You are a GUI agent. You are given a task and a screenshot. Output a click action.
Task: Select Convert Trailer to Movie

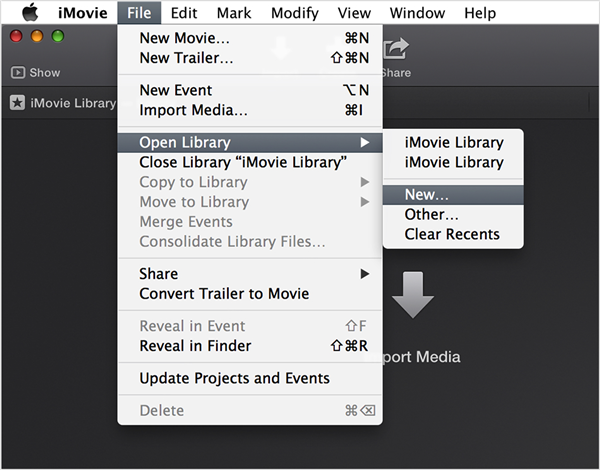pyautogui.click(x=250, y=294)
